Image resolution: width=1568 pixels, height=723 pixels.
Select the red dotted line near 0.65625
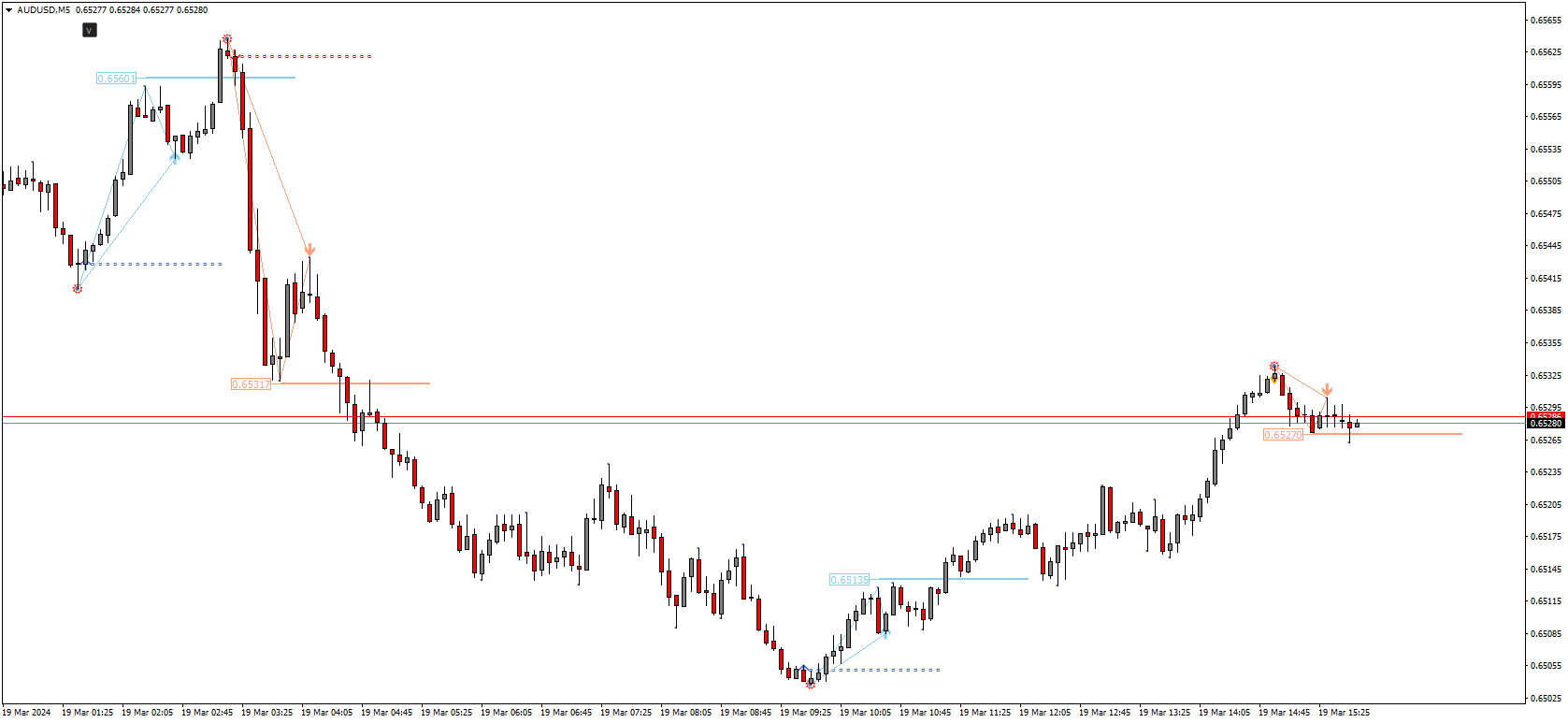click(x=306, y=56)
